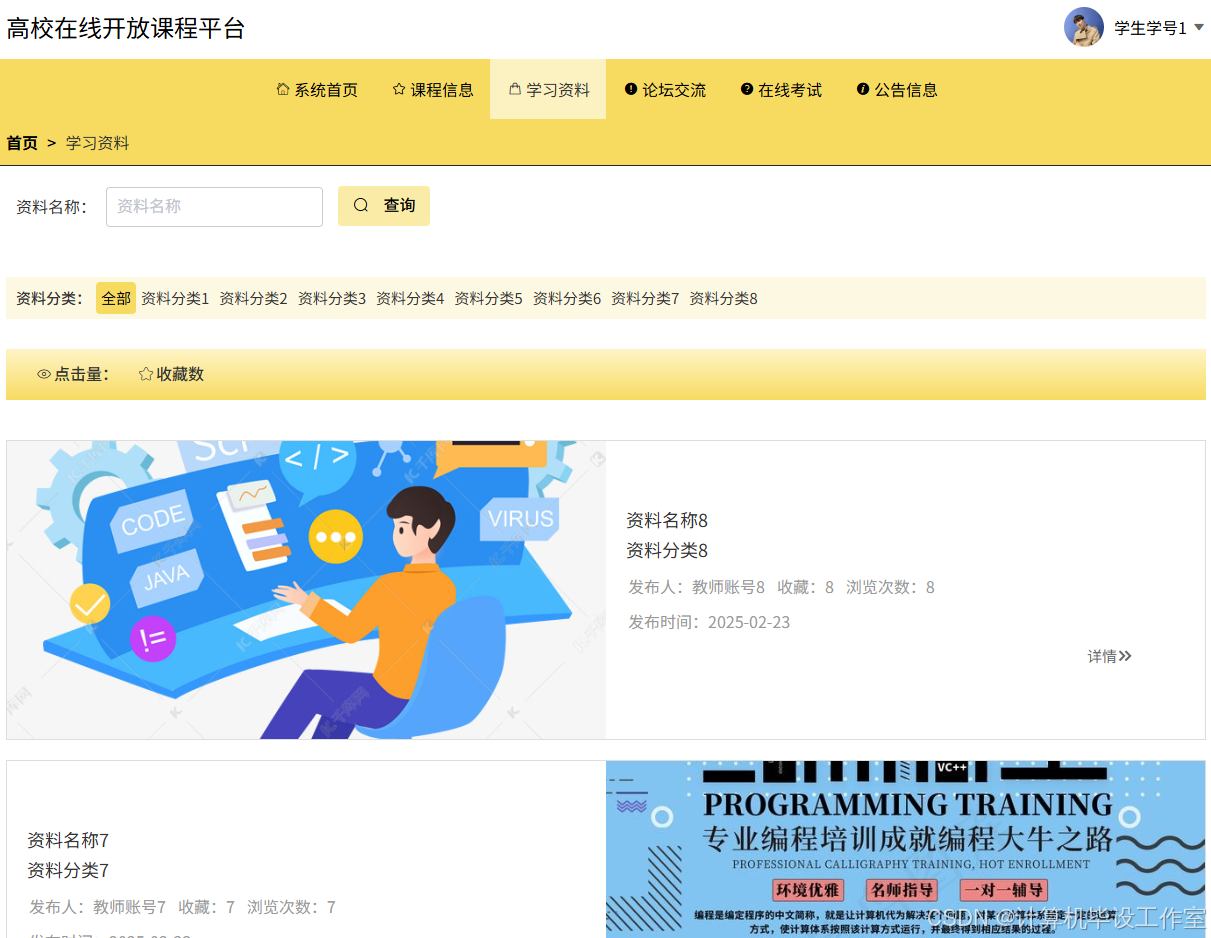Open the coding illustration thumbnail for 资料名称8
The width and height of the screenshot is (1211, 938).
coord(306,590)
